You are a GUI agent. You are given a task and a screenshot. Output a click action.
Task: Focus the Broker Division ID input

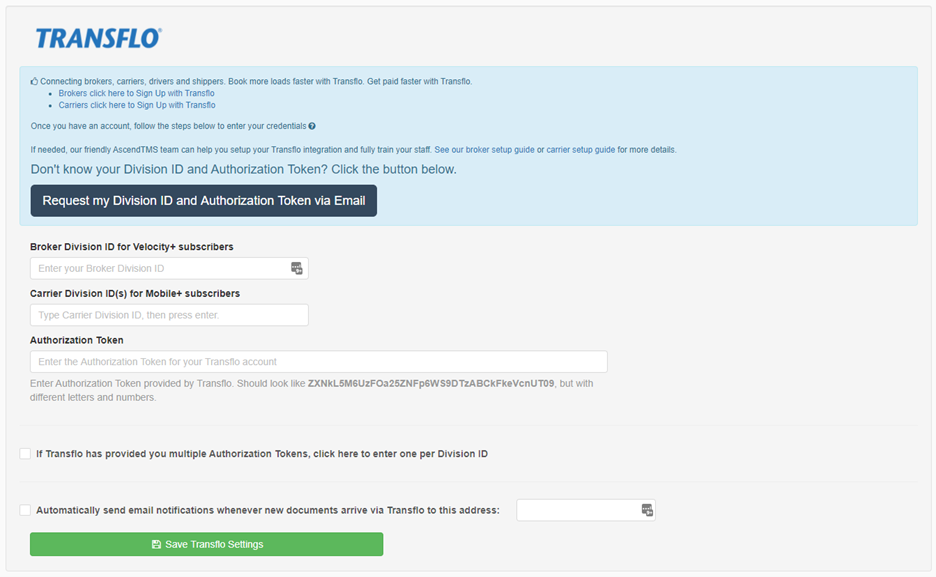[170, 269]
